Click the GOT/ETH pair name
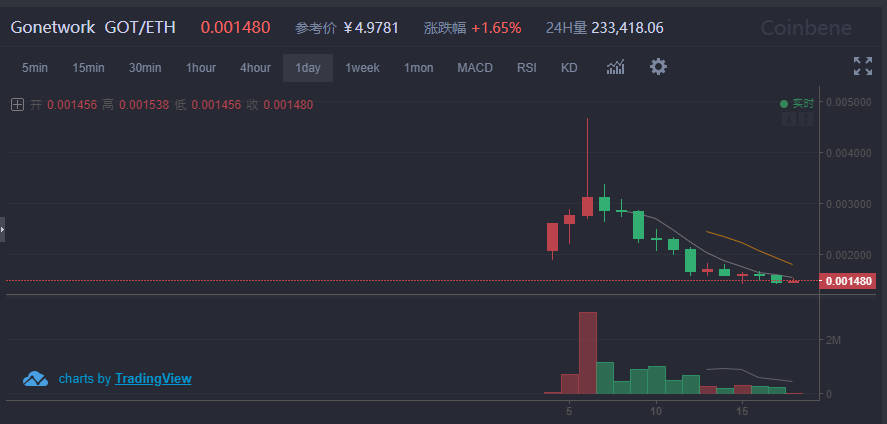The height and width of the screenshot is (424, 887). click(140, 27)
